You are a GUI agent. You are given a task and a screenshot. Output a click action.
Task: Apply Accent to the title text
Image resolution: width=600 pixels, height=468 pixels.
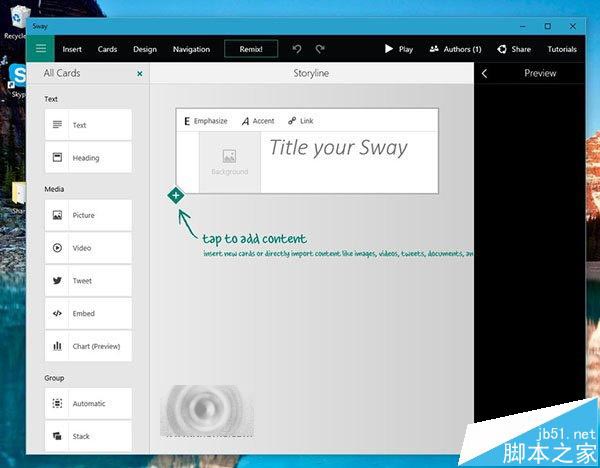[258, 121]
